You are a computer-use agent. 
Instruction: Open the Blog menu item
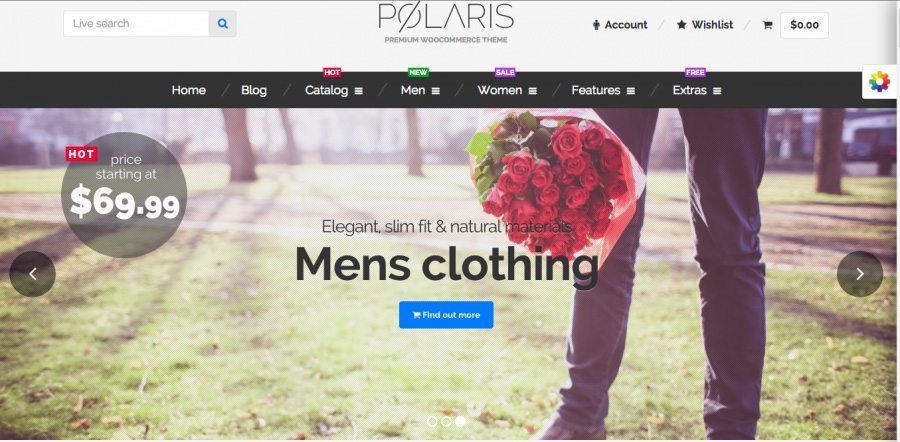pos(254,90)
